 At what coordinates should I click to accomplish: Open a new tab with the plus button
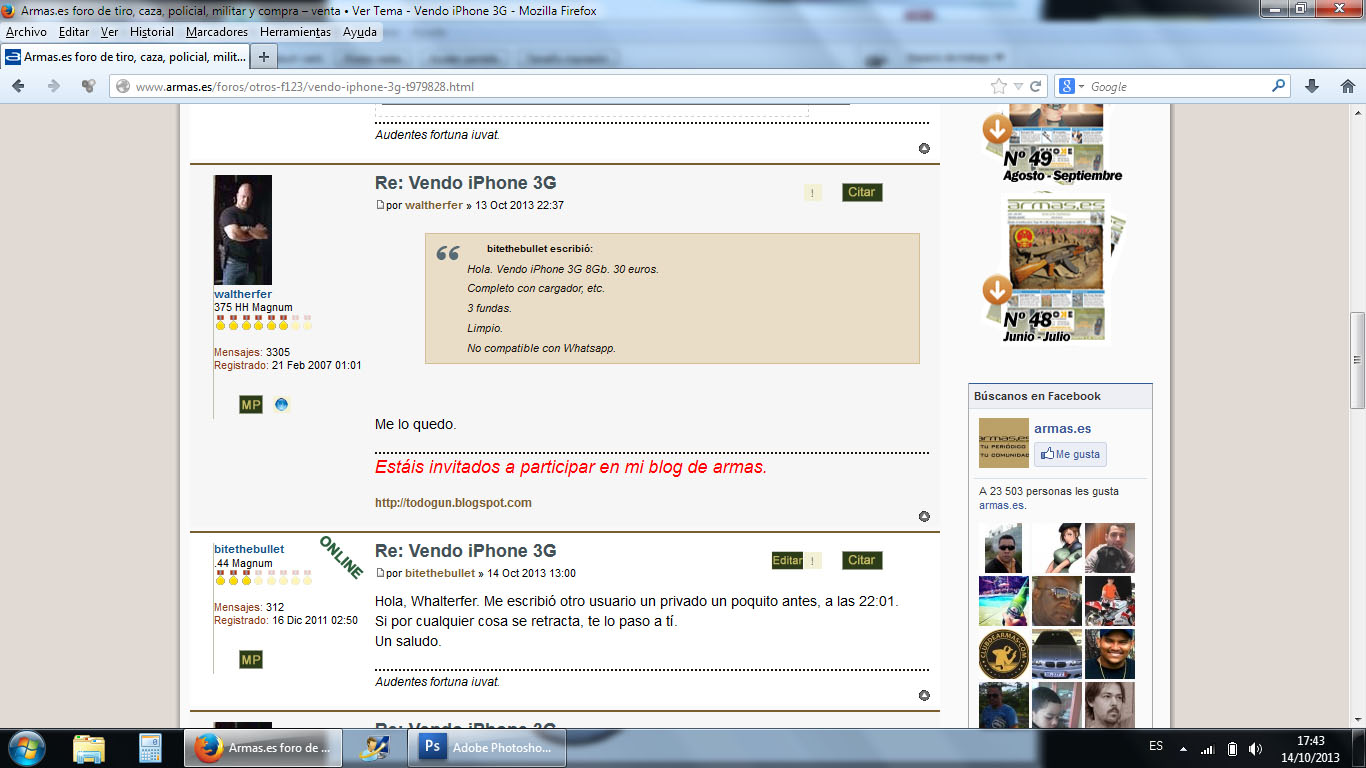[263, 56]
